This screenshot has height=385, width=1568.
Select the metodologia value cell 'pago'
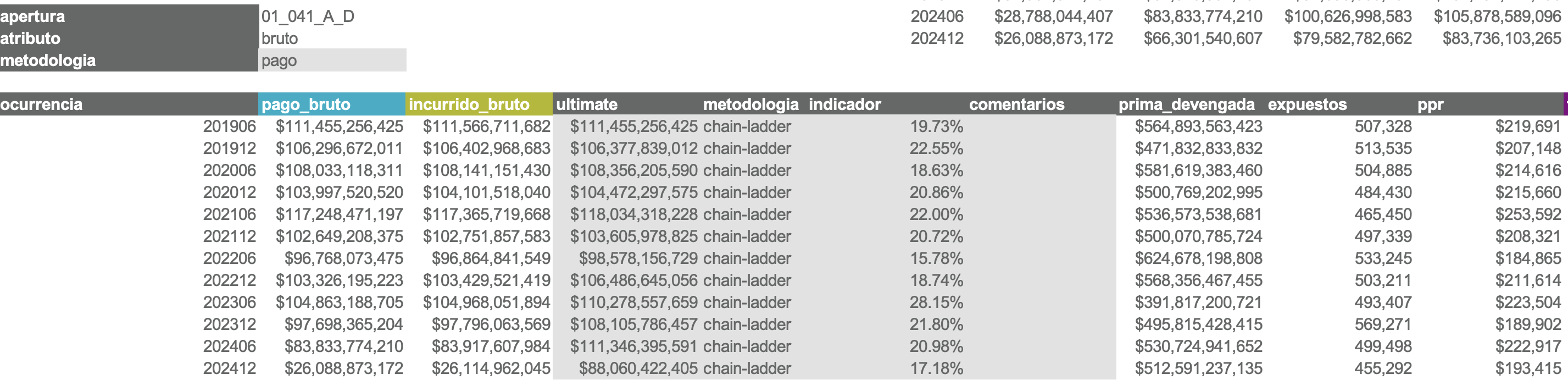click(332, 61)
